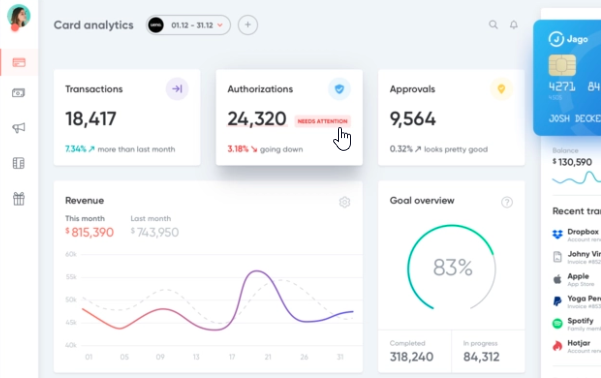The width and height of the screenshot is (601, 378).
Task: Click the Goal overview help icon
Action: click(507, 202)
